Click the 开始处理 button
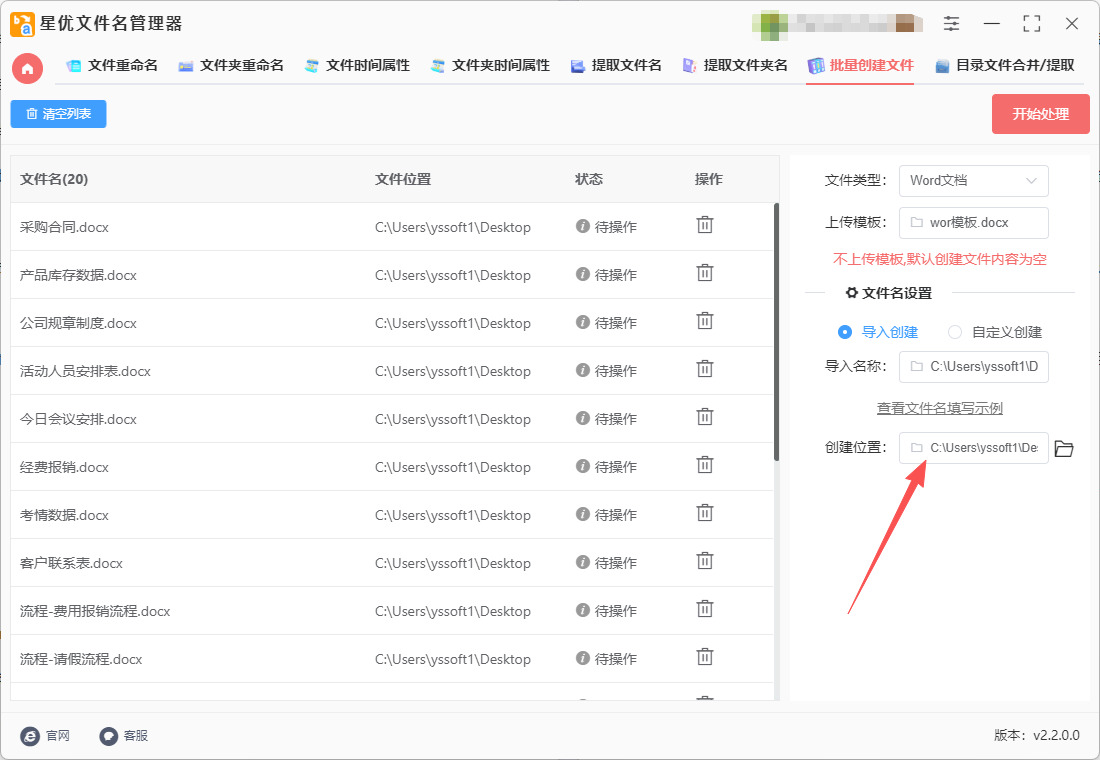This screenshot has width=1100, height=760. pos(1040,114)
